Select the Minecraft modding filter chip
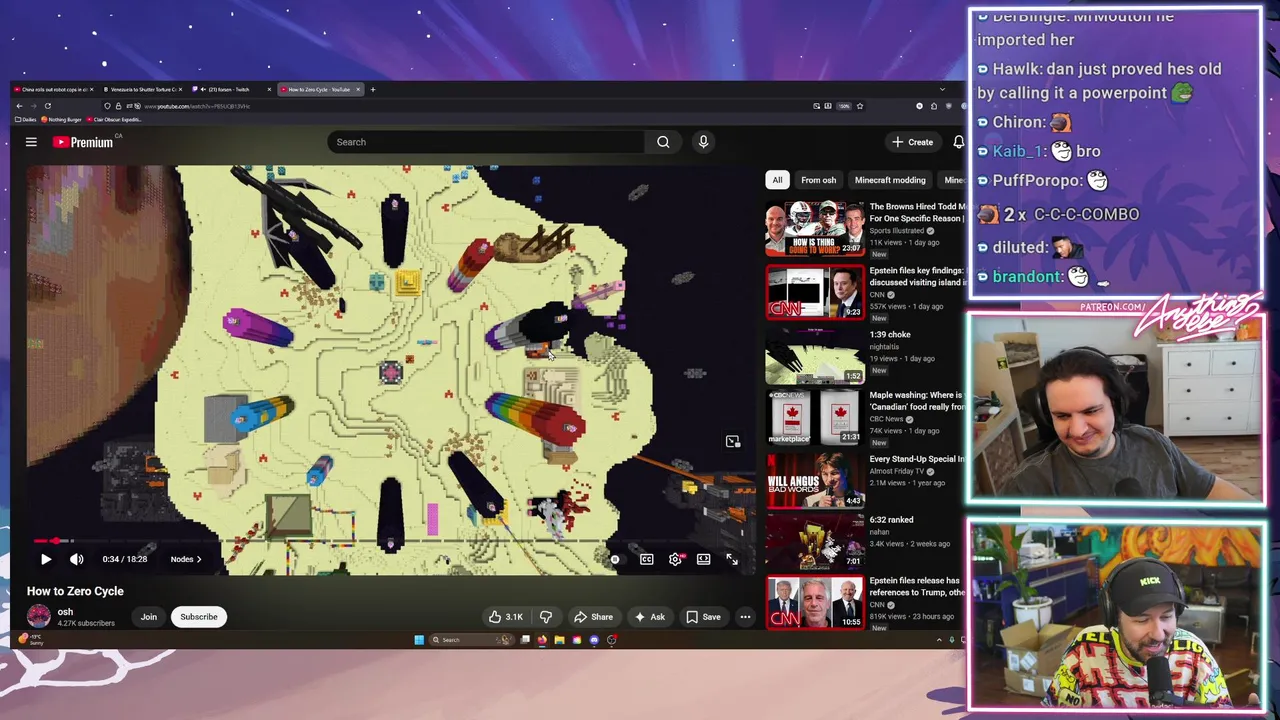 click(x=890, y=180)
